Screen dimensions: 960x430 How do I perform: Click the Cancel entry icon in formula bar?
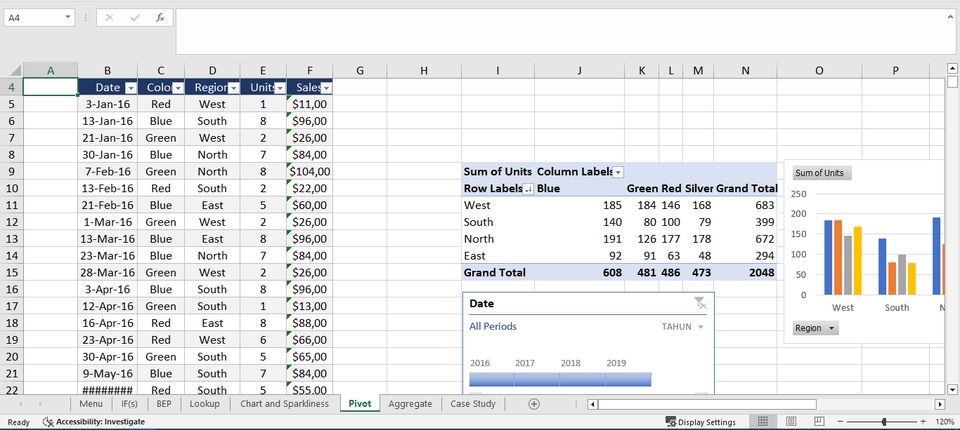[110, 18]
